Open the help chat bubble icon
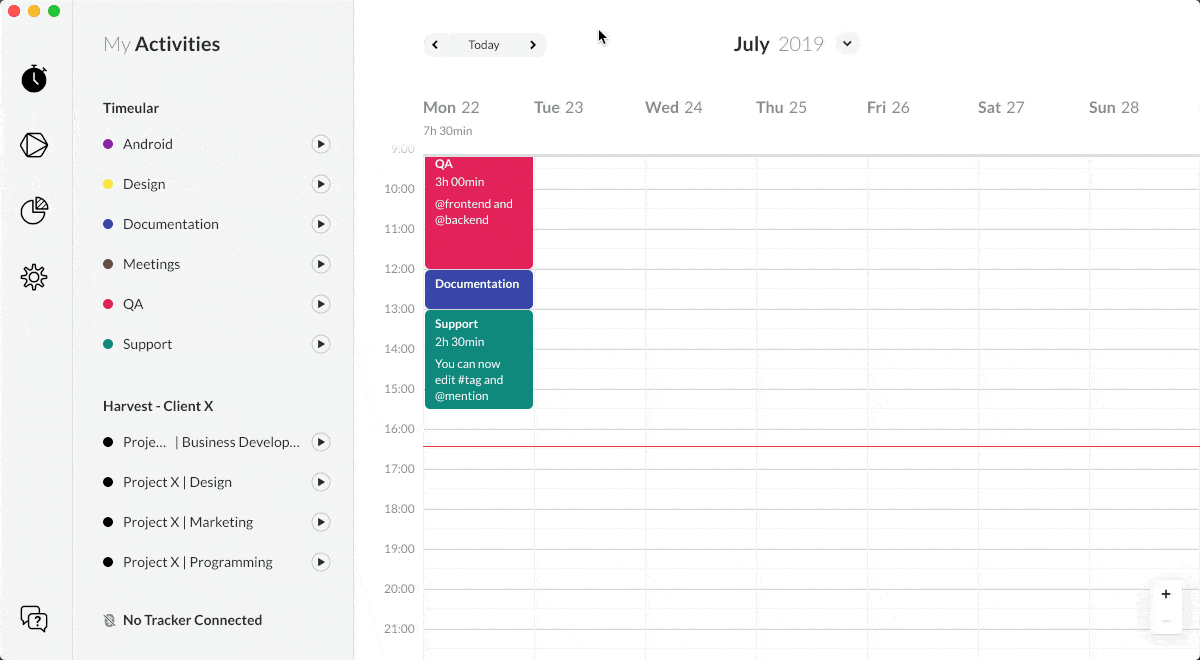Screen dimensions: 1200x660 point(34,619)
